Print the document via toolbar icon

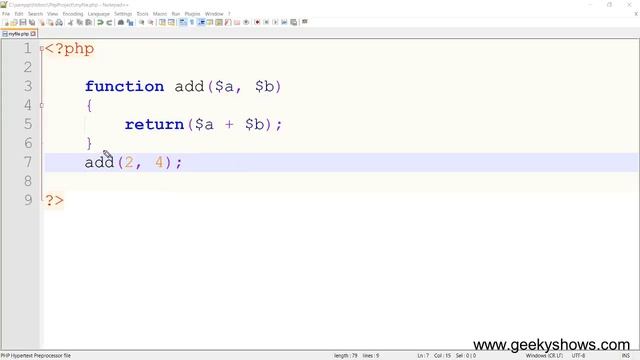pos(59,22)
